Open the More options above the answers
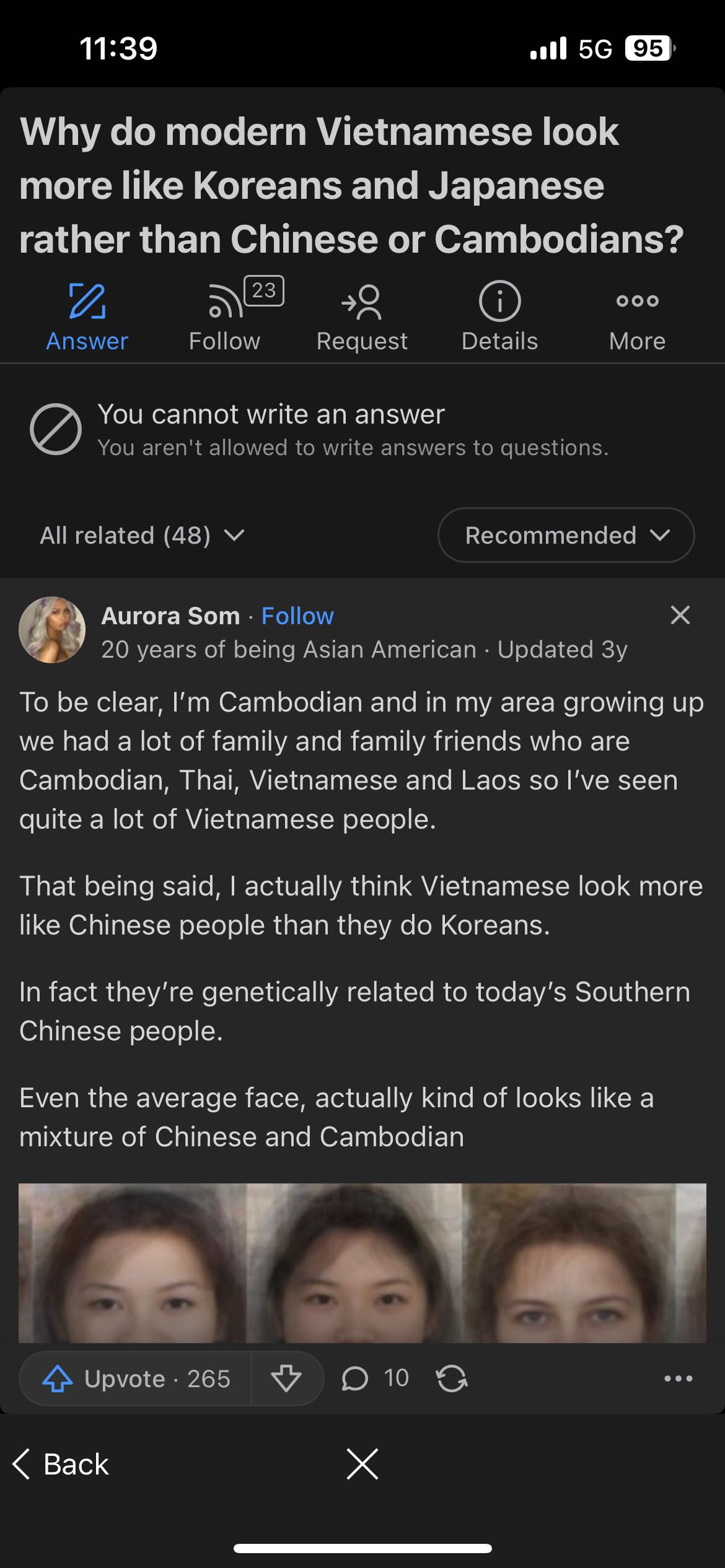 tap(637, 302)
